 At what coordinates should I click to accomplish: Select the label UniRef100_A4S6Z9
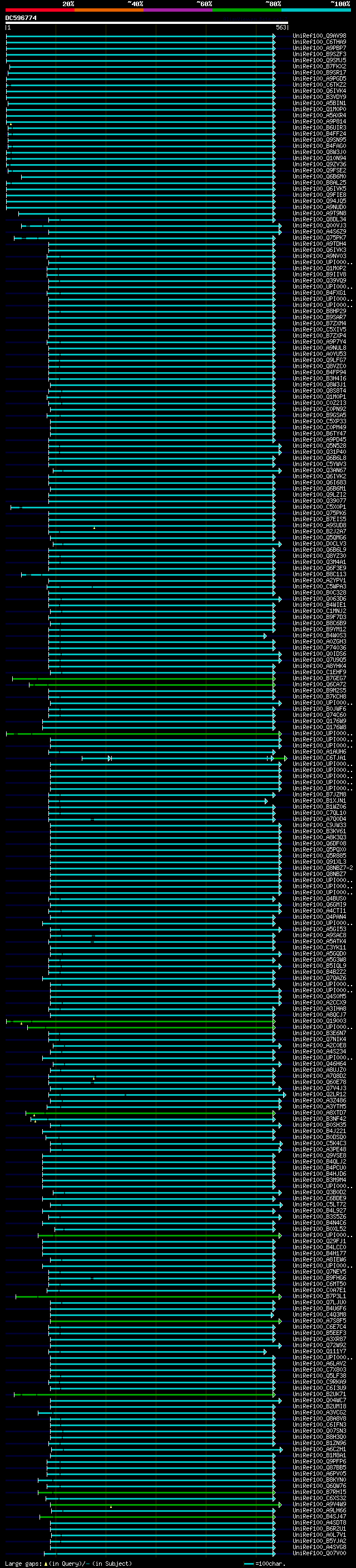tap(319, 232)
